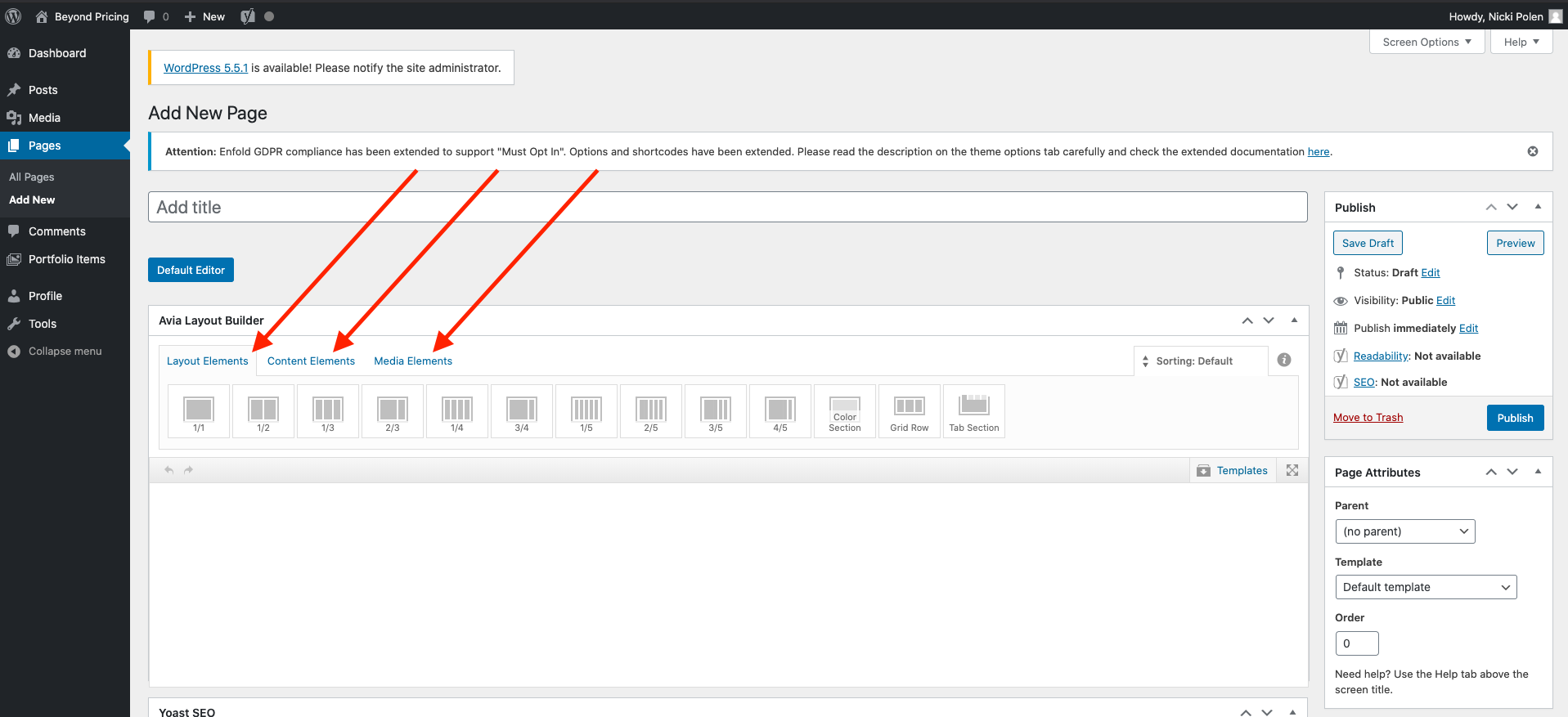Switch to the Layout Elements tab
Screen dimensions: 1568x717
[208, 361]
